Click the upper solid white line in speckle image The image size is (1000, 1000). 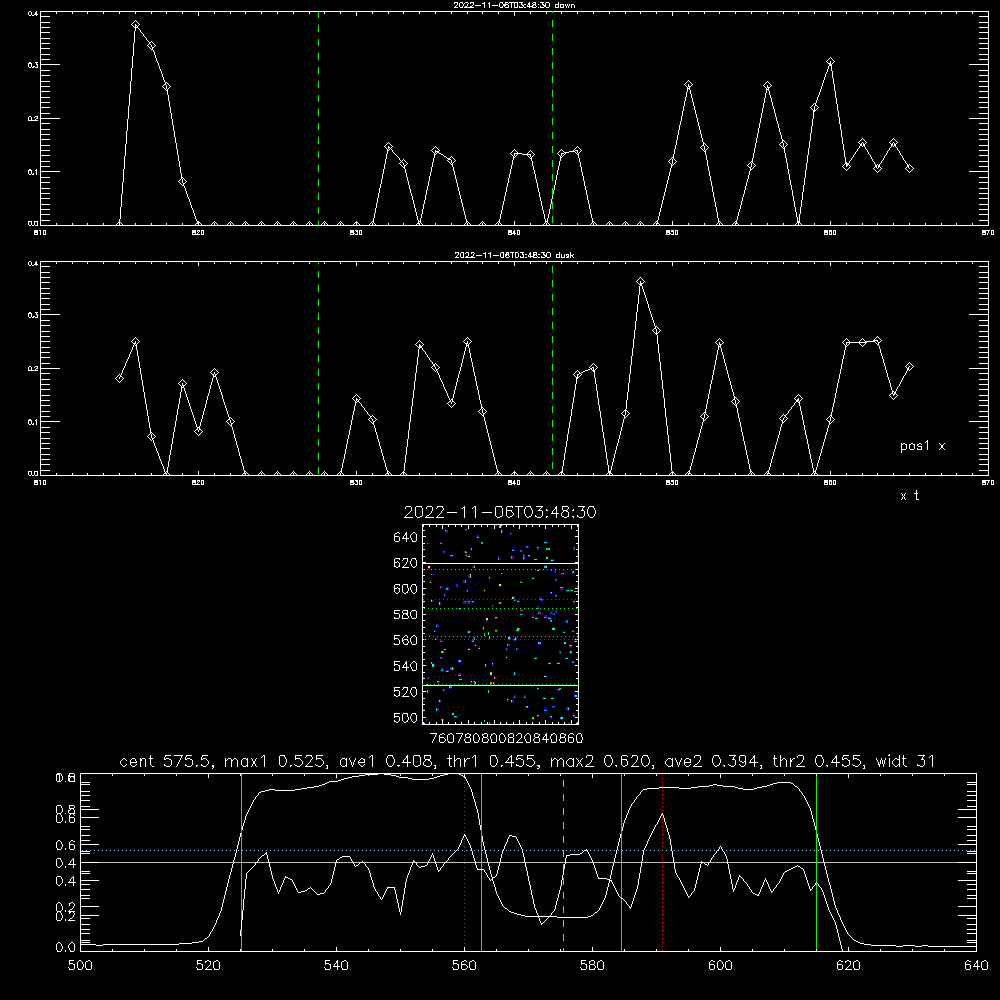coord(501,563)
